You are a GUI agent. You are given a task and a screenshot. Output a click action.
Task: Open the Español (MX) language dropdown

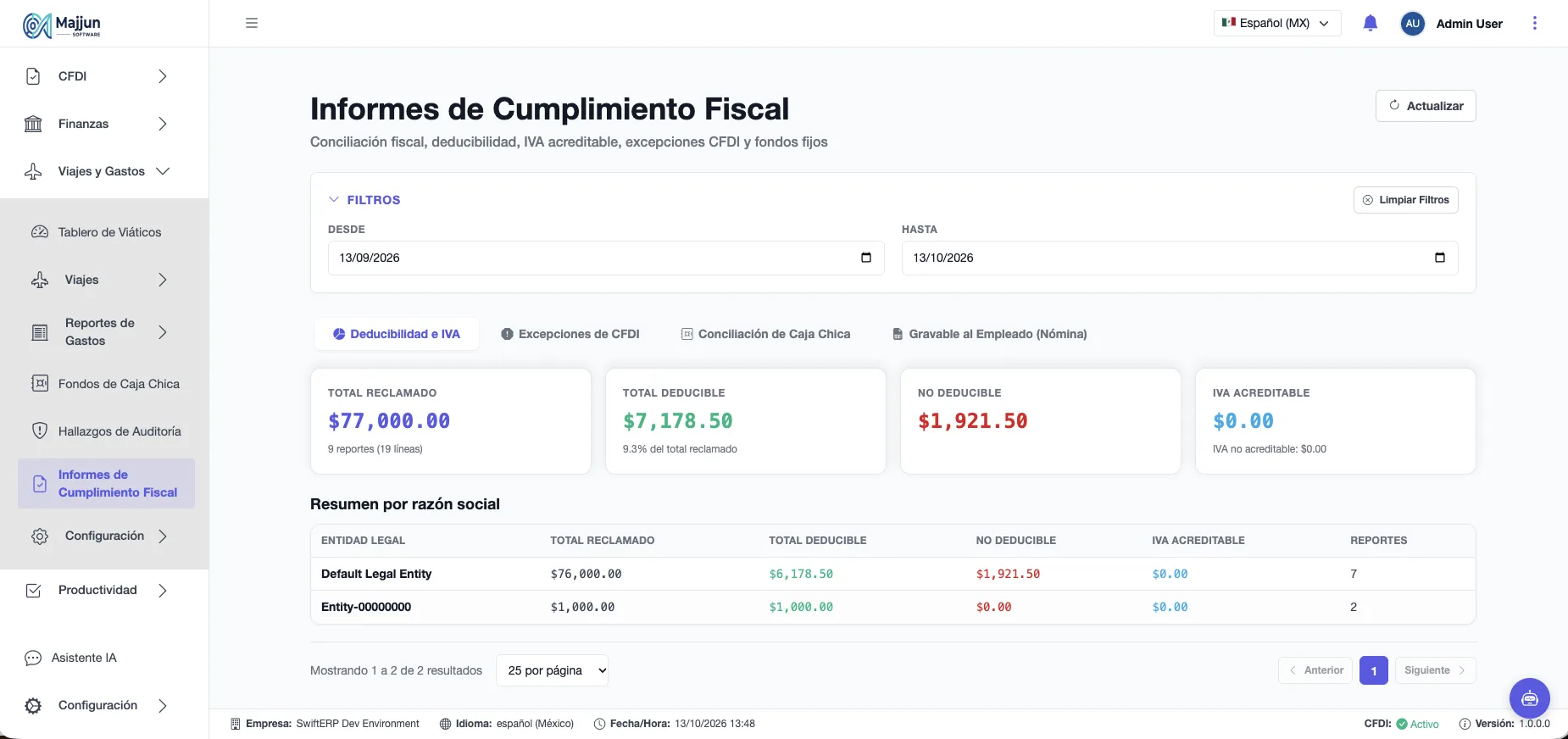[x=1277, y=23]
